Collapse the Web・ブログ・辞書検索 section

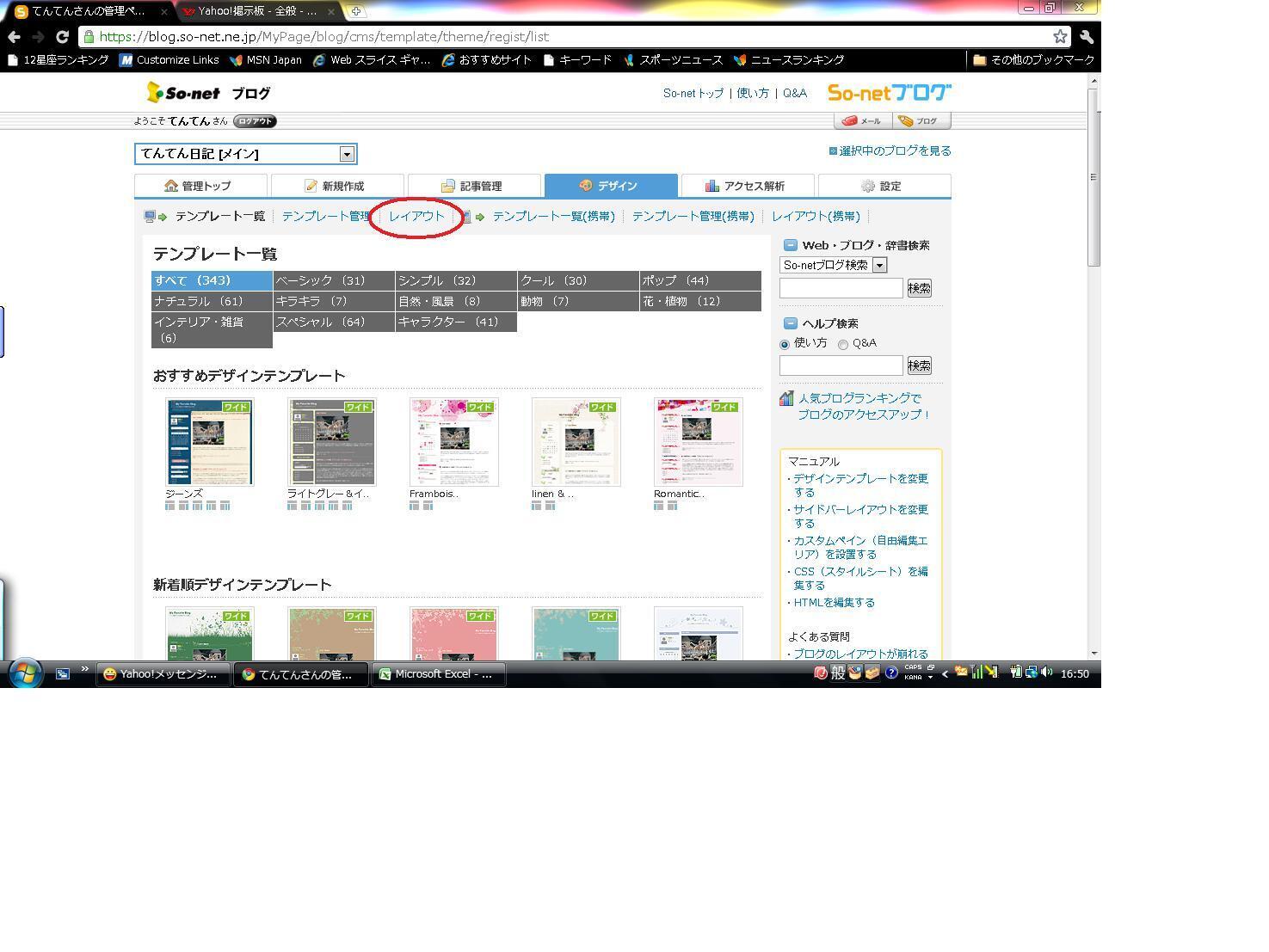tap(790, 245)
